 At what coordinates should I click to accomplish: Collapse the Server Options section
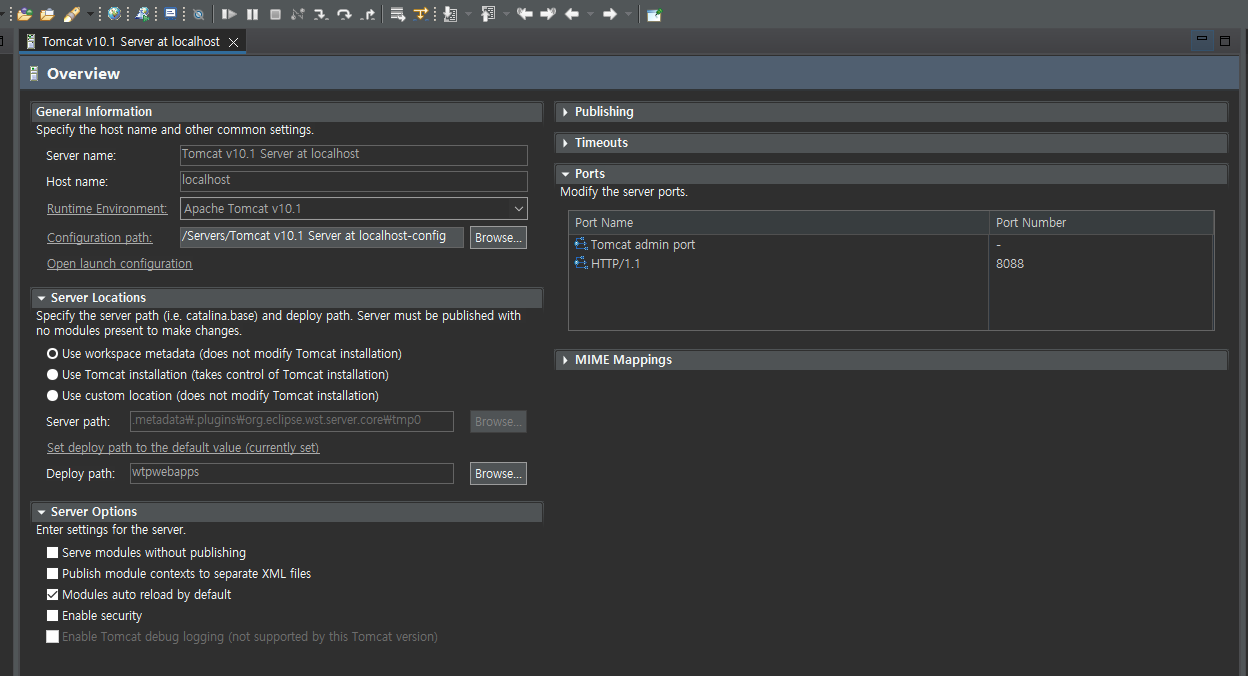click(41, 512)
